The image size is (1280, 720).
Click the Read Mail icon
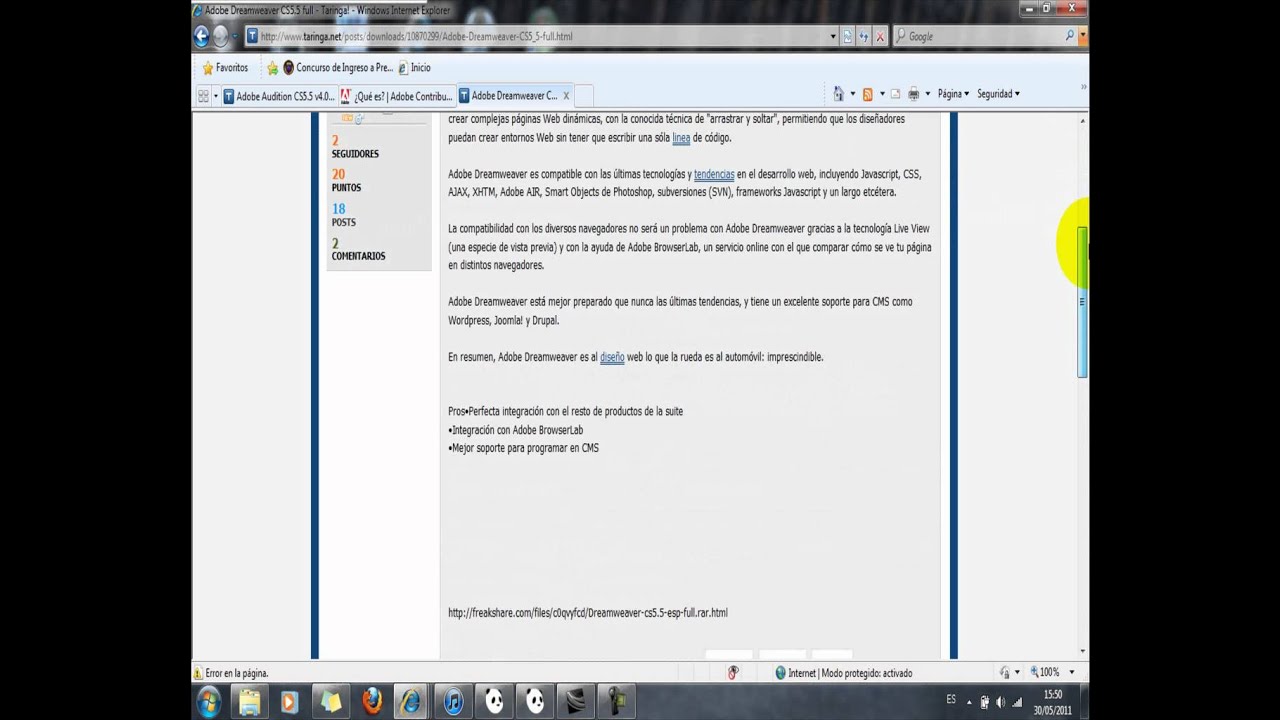(x=895, y=94)
